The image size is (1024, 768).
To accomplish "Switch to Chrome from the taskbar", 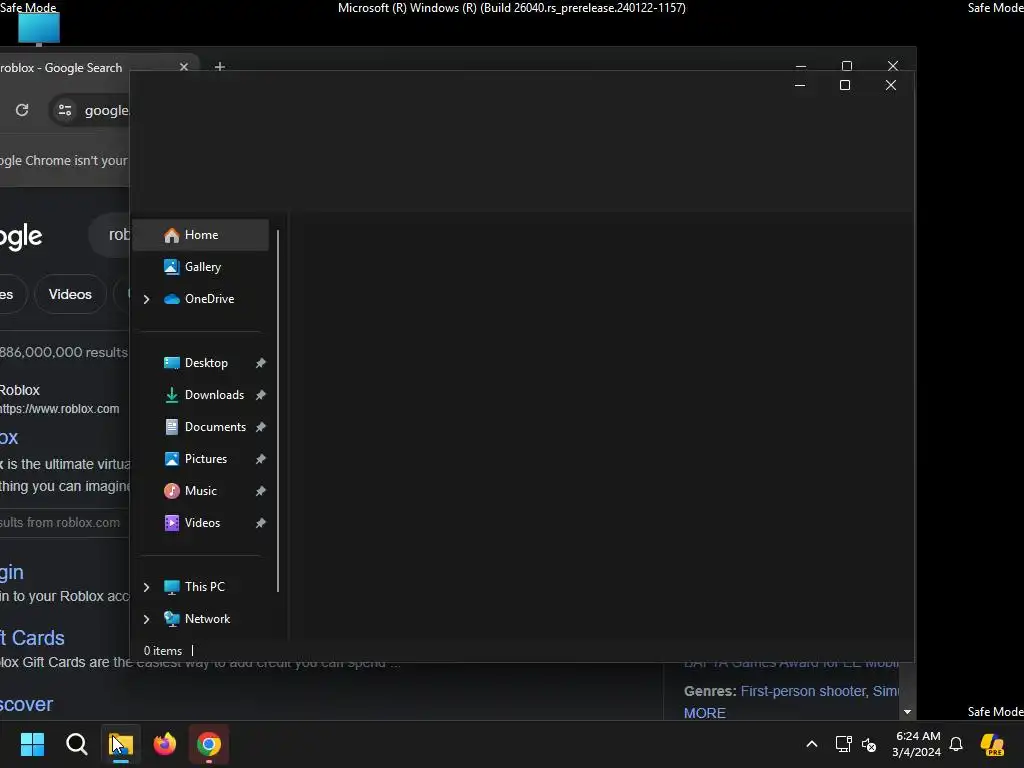I will click(x=209, y=744).
